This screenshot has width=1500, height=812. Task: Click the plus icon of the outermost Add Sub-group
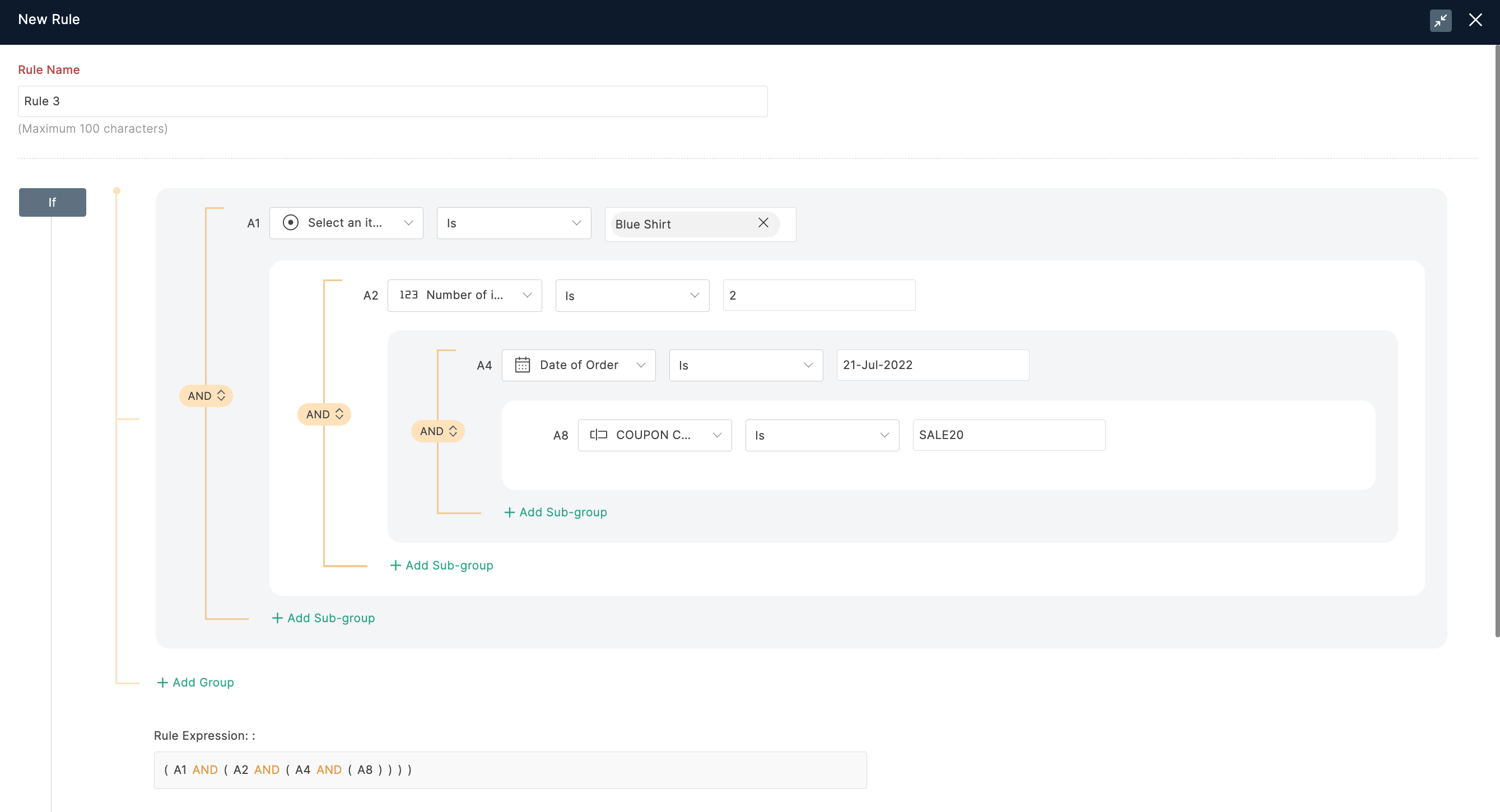coord(277,618)
